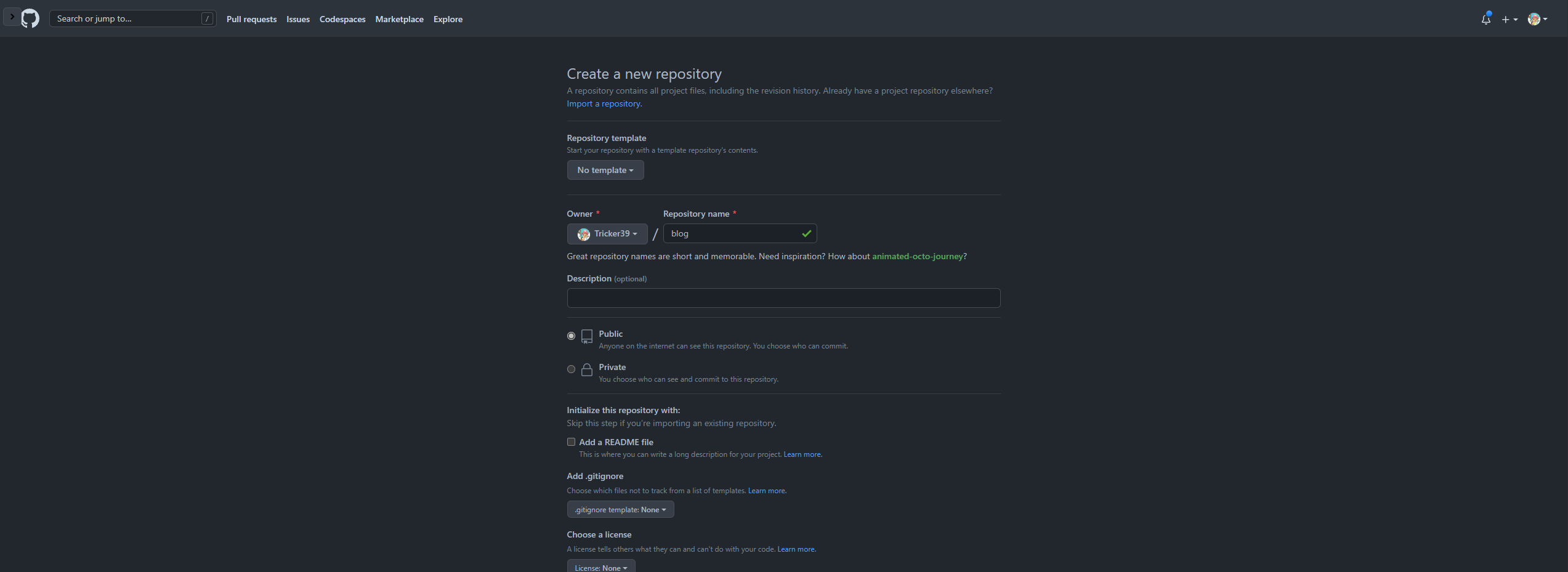Image resolution: width=1568 pixels, height=572 pixels.
Task: Expand the License: None dropdown
Action: (601, 566)
